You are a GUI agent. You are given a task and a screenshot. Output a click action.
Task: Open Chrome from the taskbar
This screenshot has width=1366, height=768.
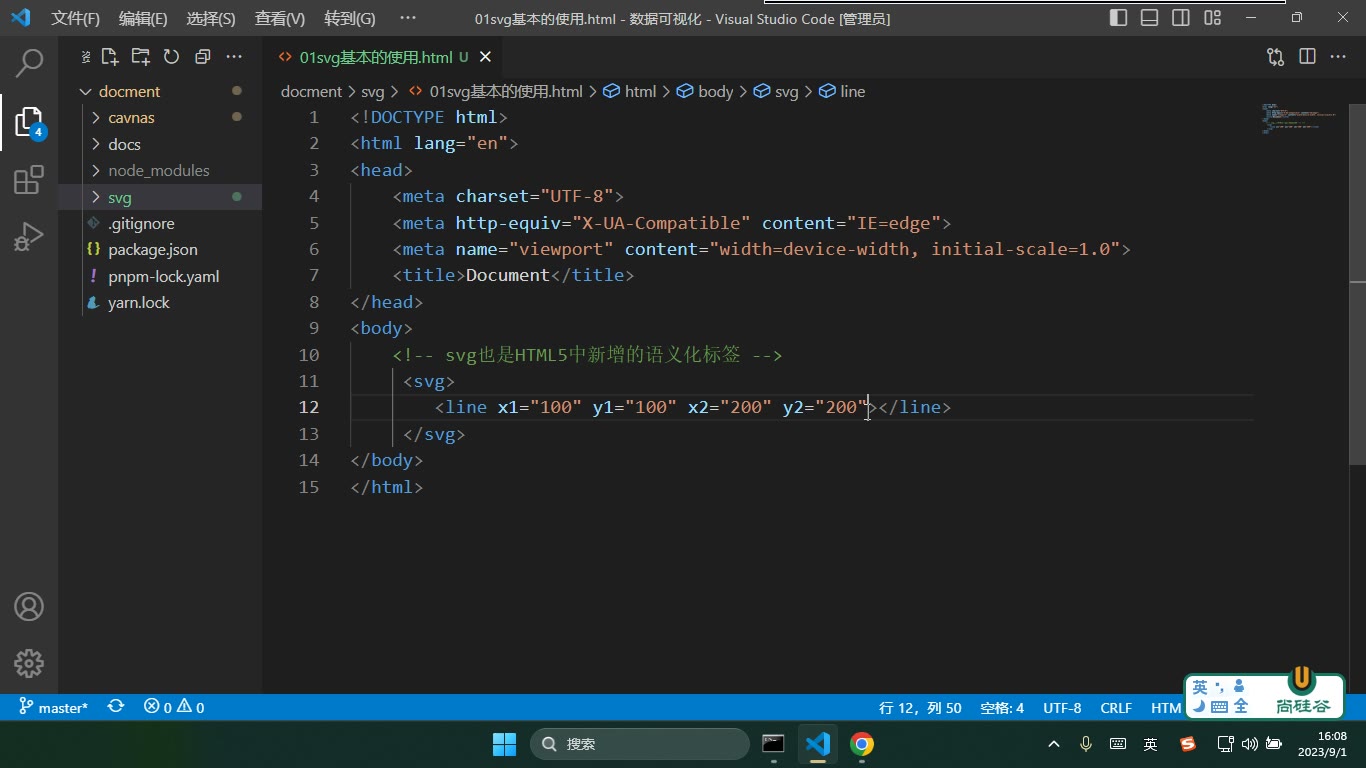[x=862, y=744]
